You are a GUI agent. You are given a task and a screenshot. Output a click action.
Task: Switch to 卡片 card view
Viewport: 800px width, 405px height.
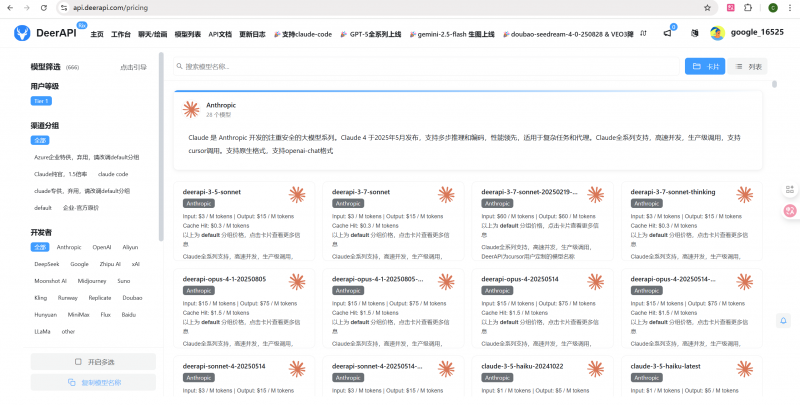click(706, 66)
